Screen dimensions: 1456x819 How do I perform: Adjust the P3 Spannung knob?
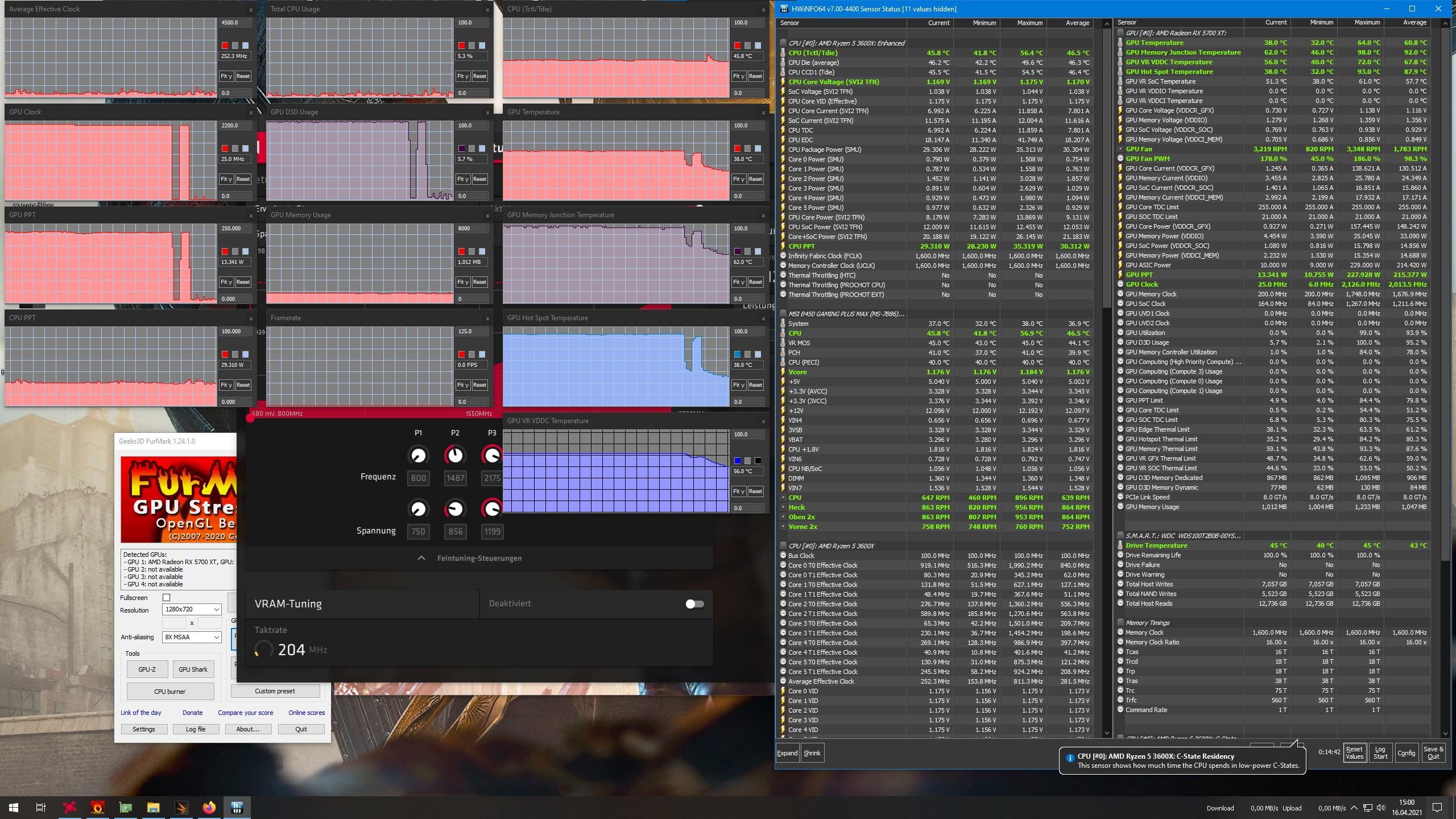[x=492, y=508]
